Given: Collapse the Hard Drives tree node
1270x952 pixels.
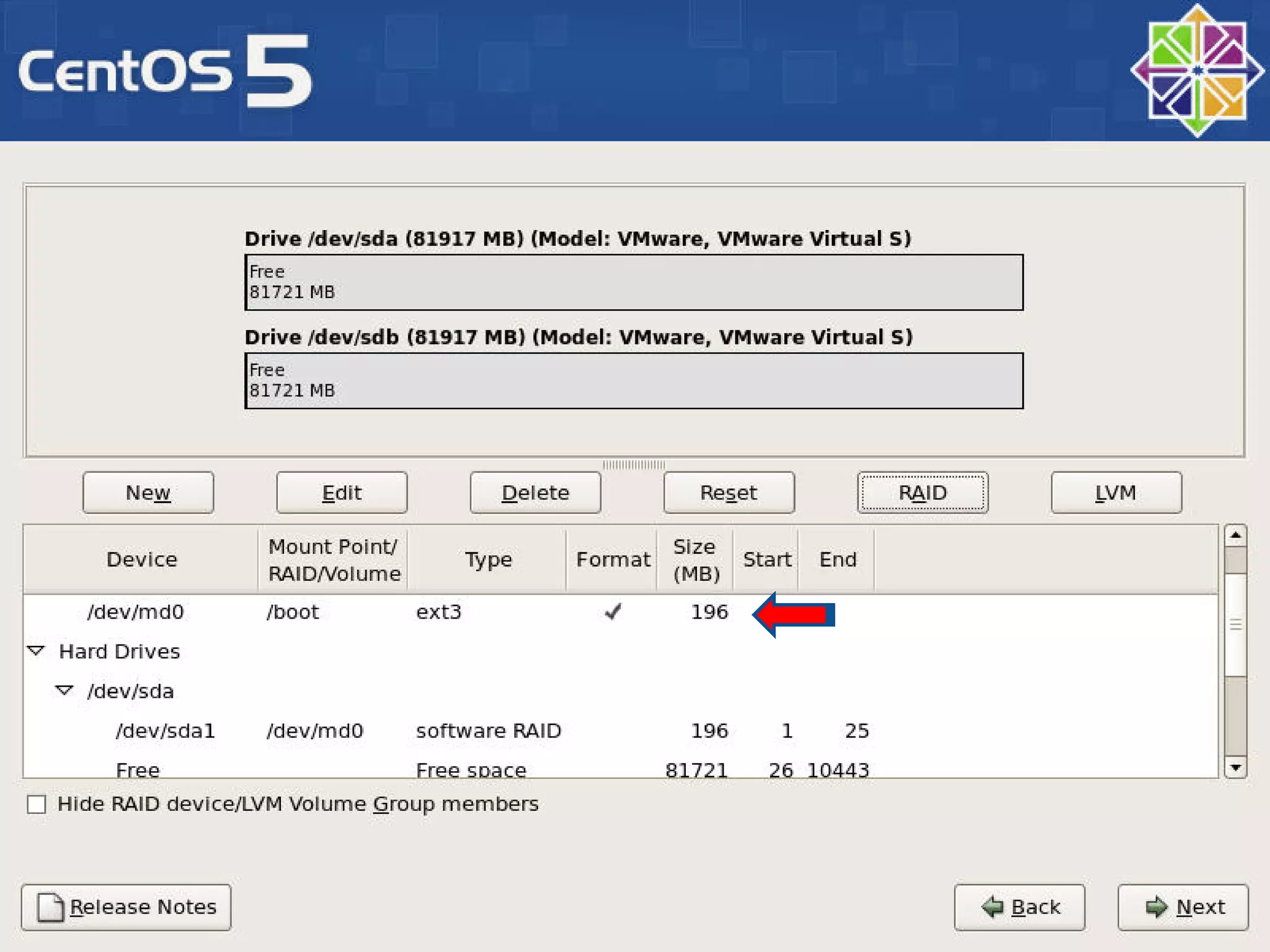Looking at the screenshot, I should click(36, 651).
